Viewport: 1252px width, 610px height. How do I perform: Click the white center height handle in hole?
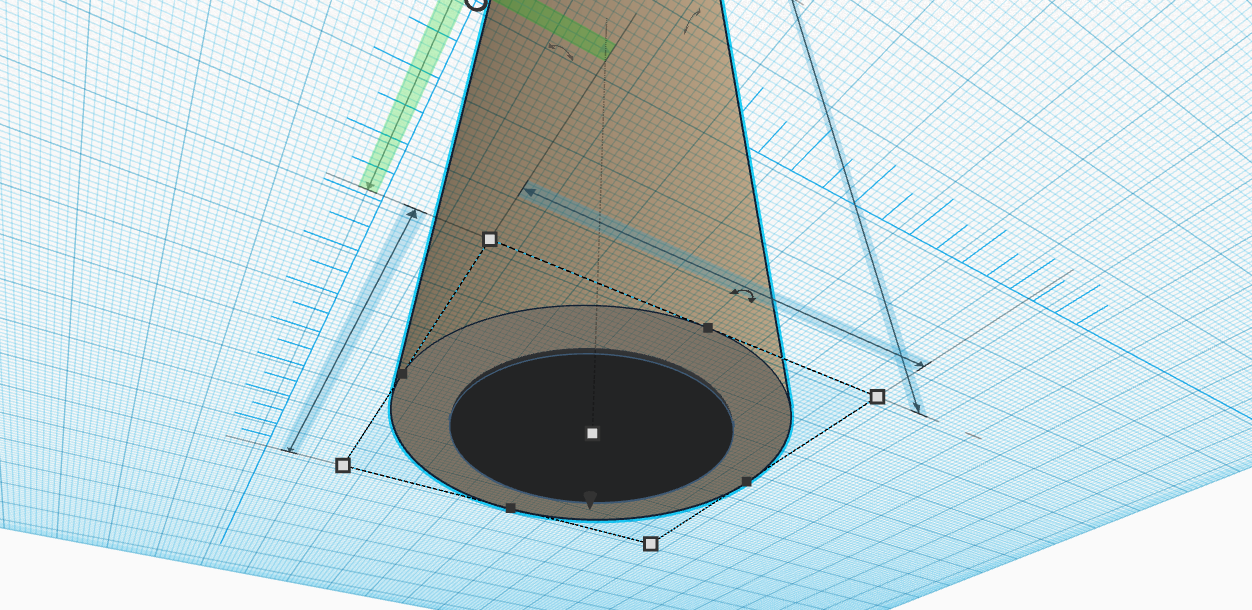592,433
